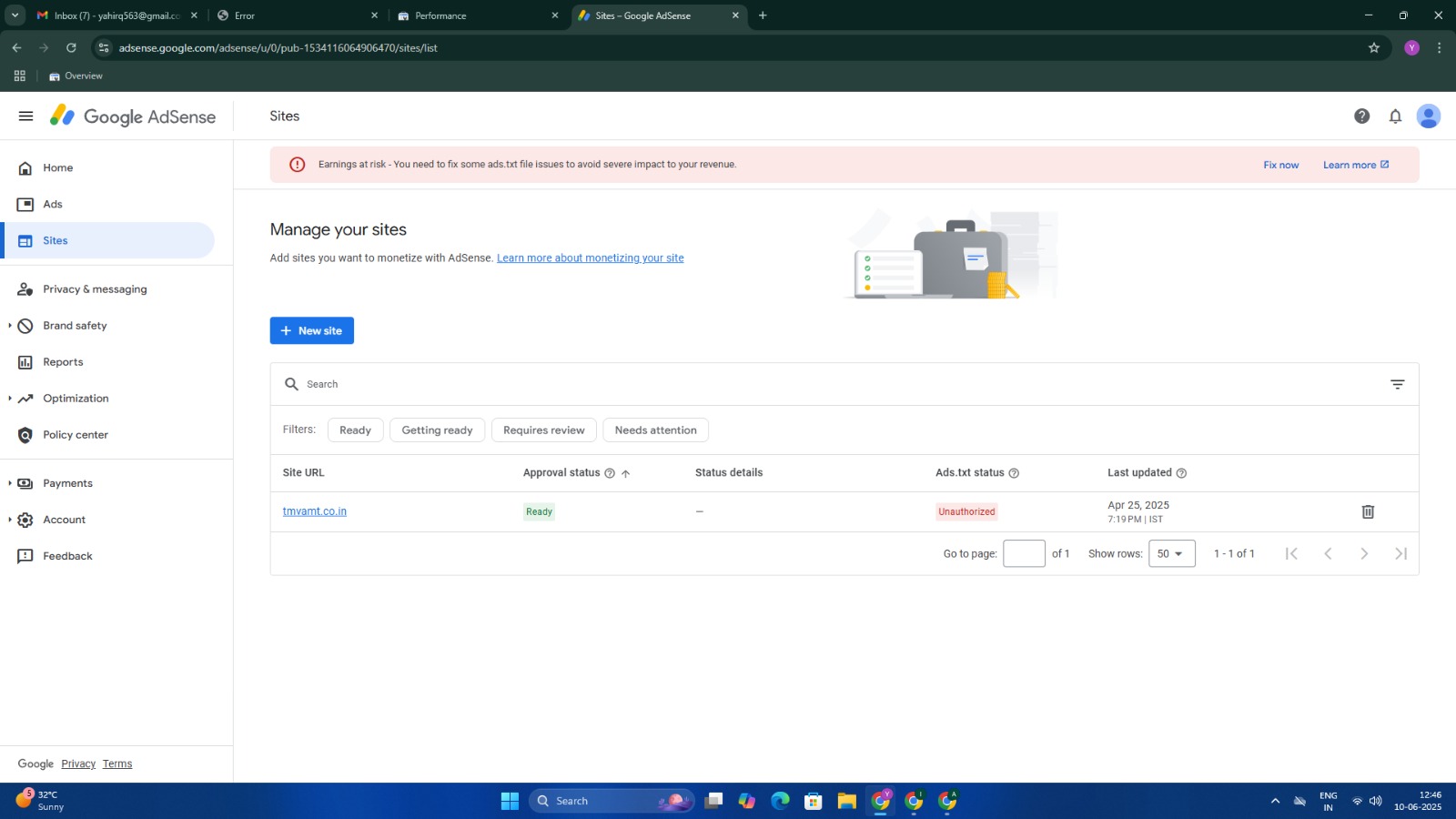Click Learn more in the warning banner

point(1356,165)
